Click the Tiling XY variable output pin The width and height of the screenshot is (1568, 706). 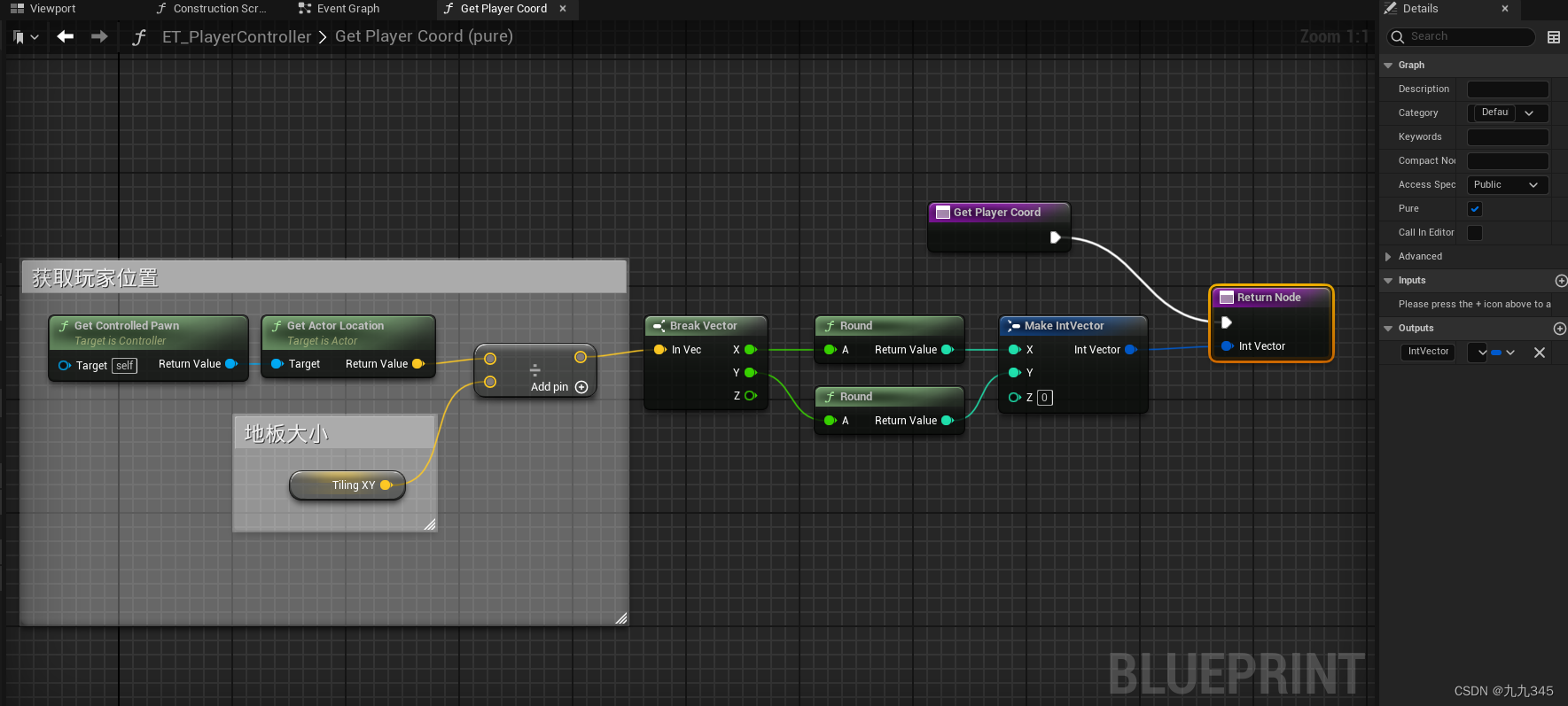386,485
